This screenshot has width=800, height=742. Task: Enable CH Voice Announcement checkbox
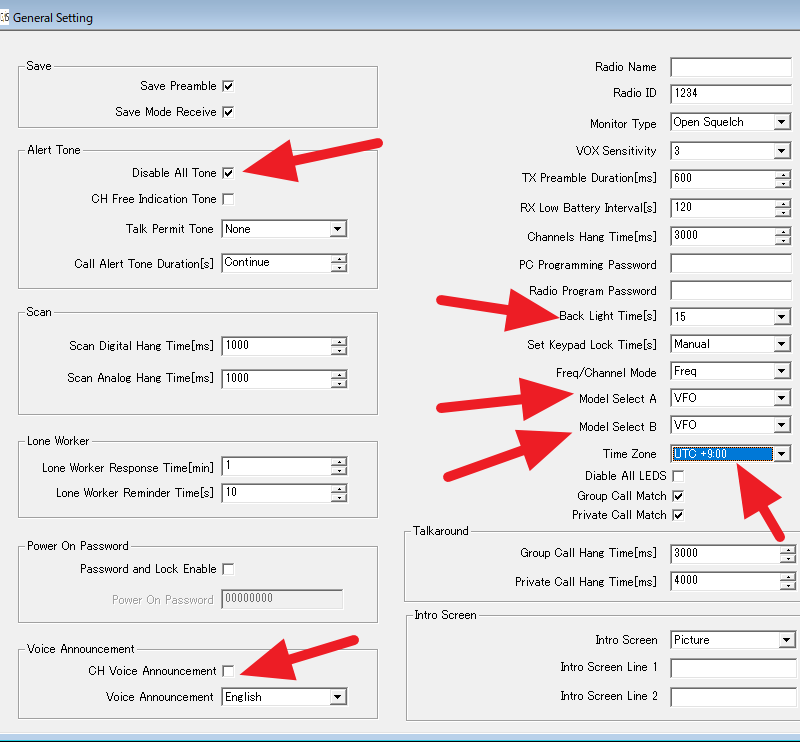click(228, 671)
